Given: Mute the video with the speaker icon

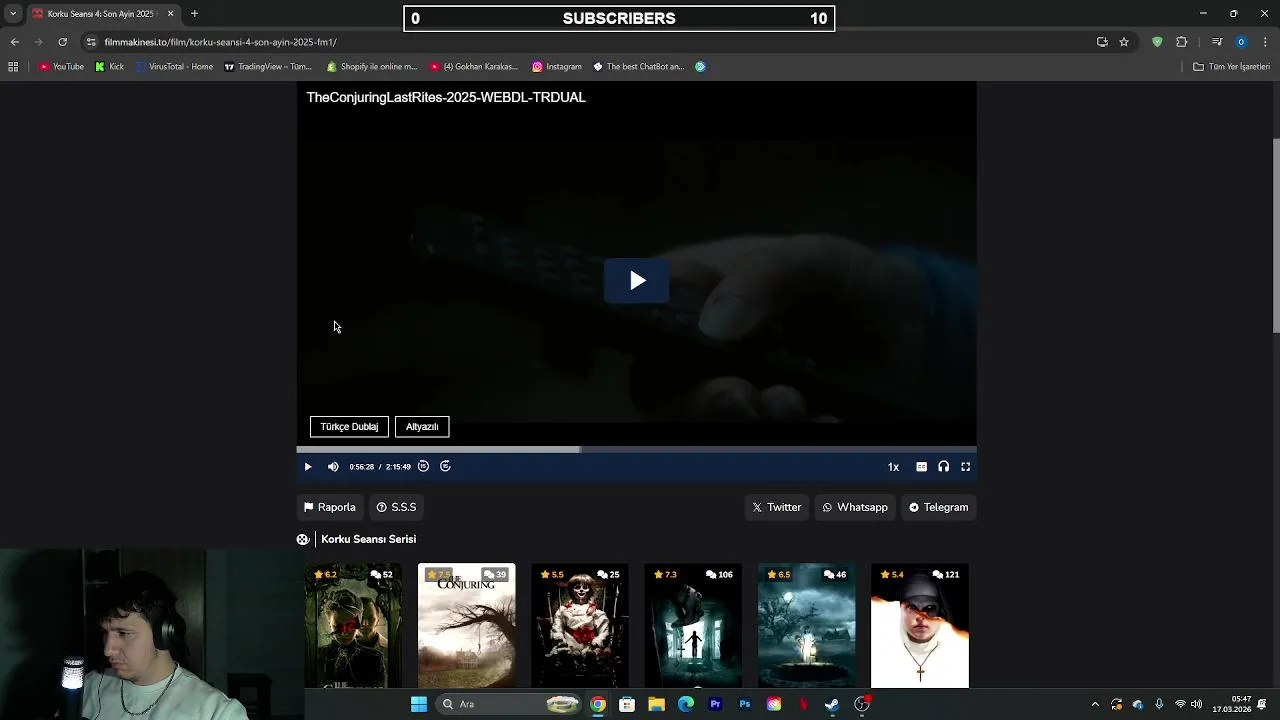Looking at the screenshot, I should click(x=333, y=467).
